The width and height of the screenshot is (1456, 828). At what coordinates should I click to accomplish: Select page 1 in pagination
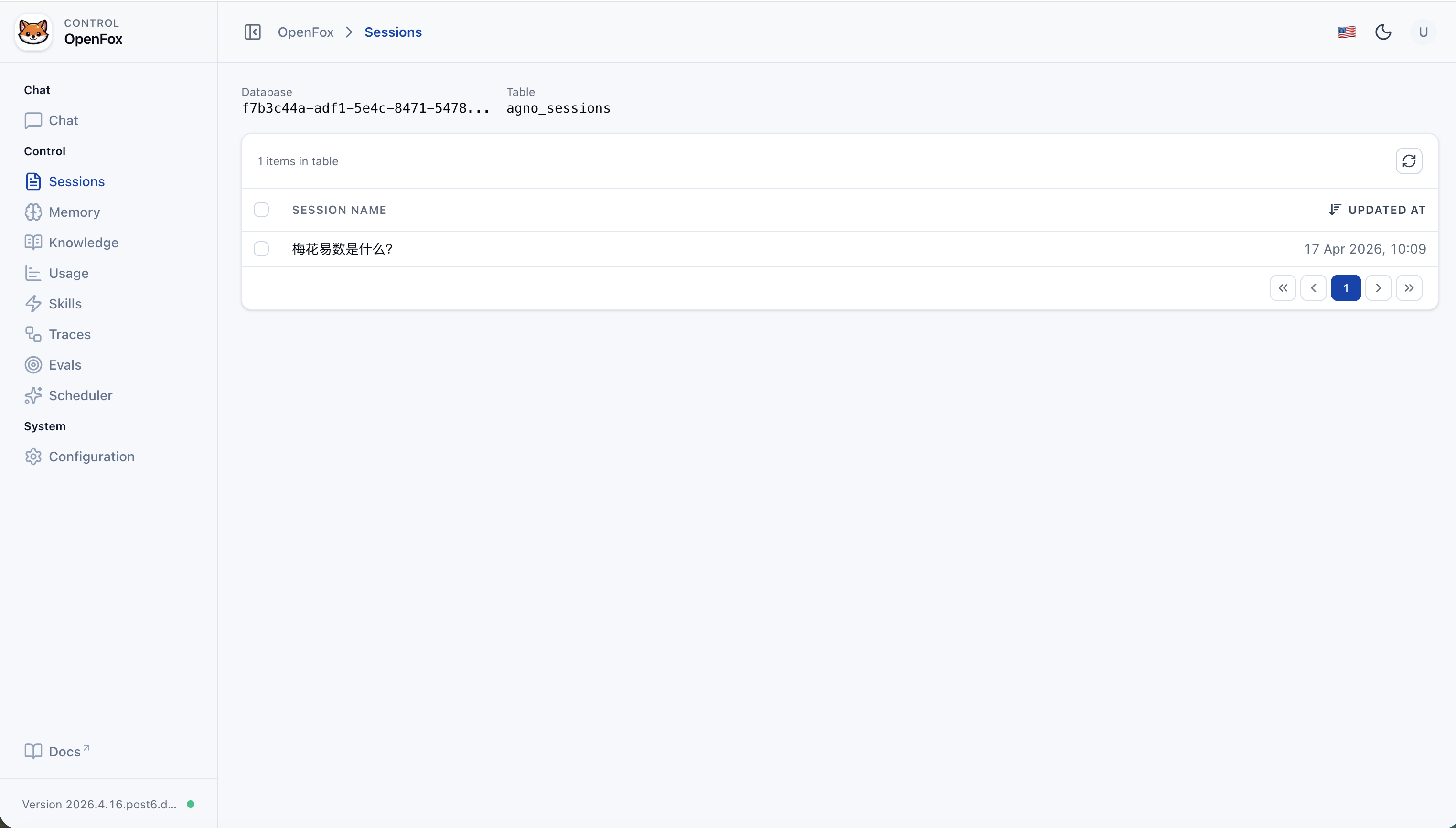1346,288
